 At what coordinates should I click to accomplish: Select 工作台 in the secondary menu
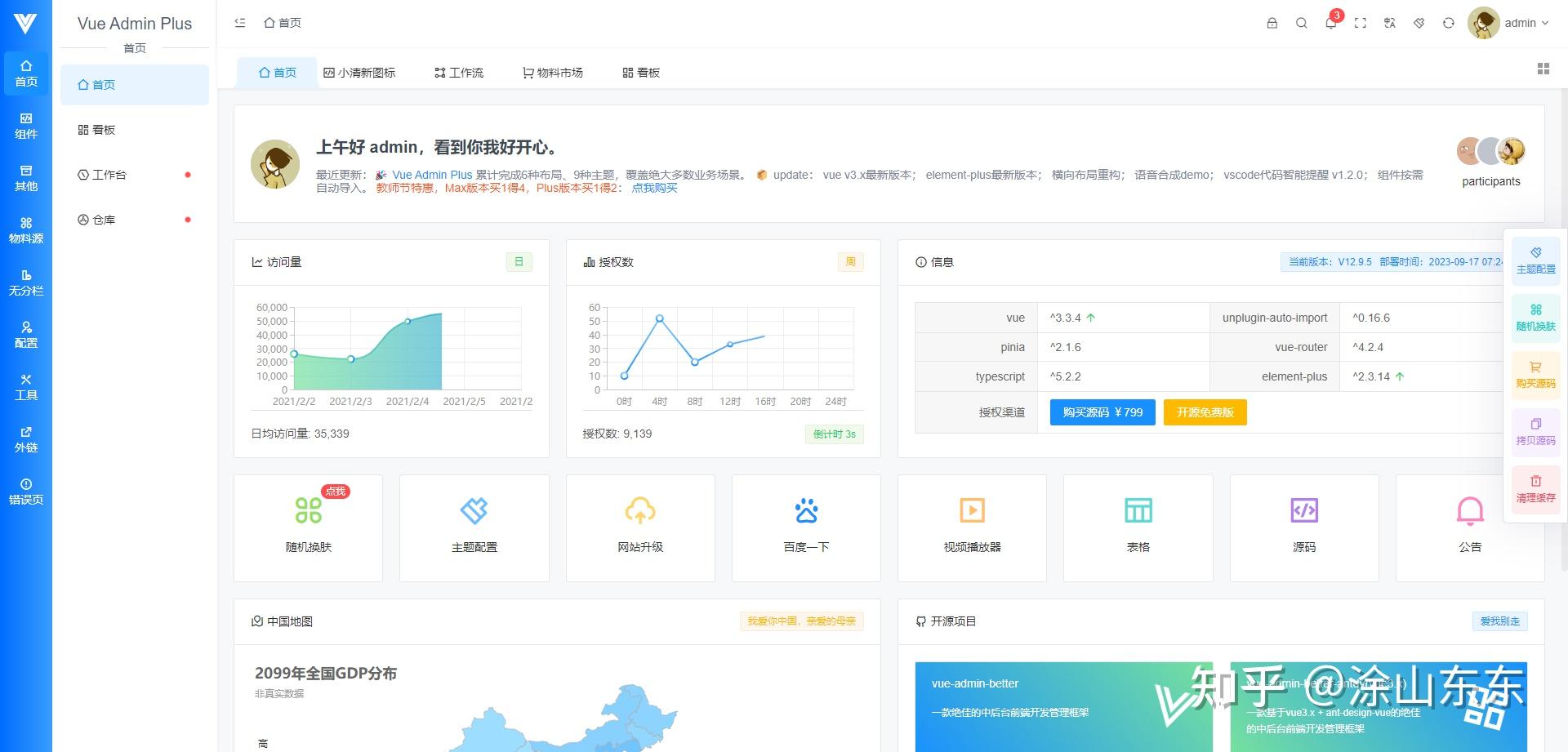pos(135,175)
